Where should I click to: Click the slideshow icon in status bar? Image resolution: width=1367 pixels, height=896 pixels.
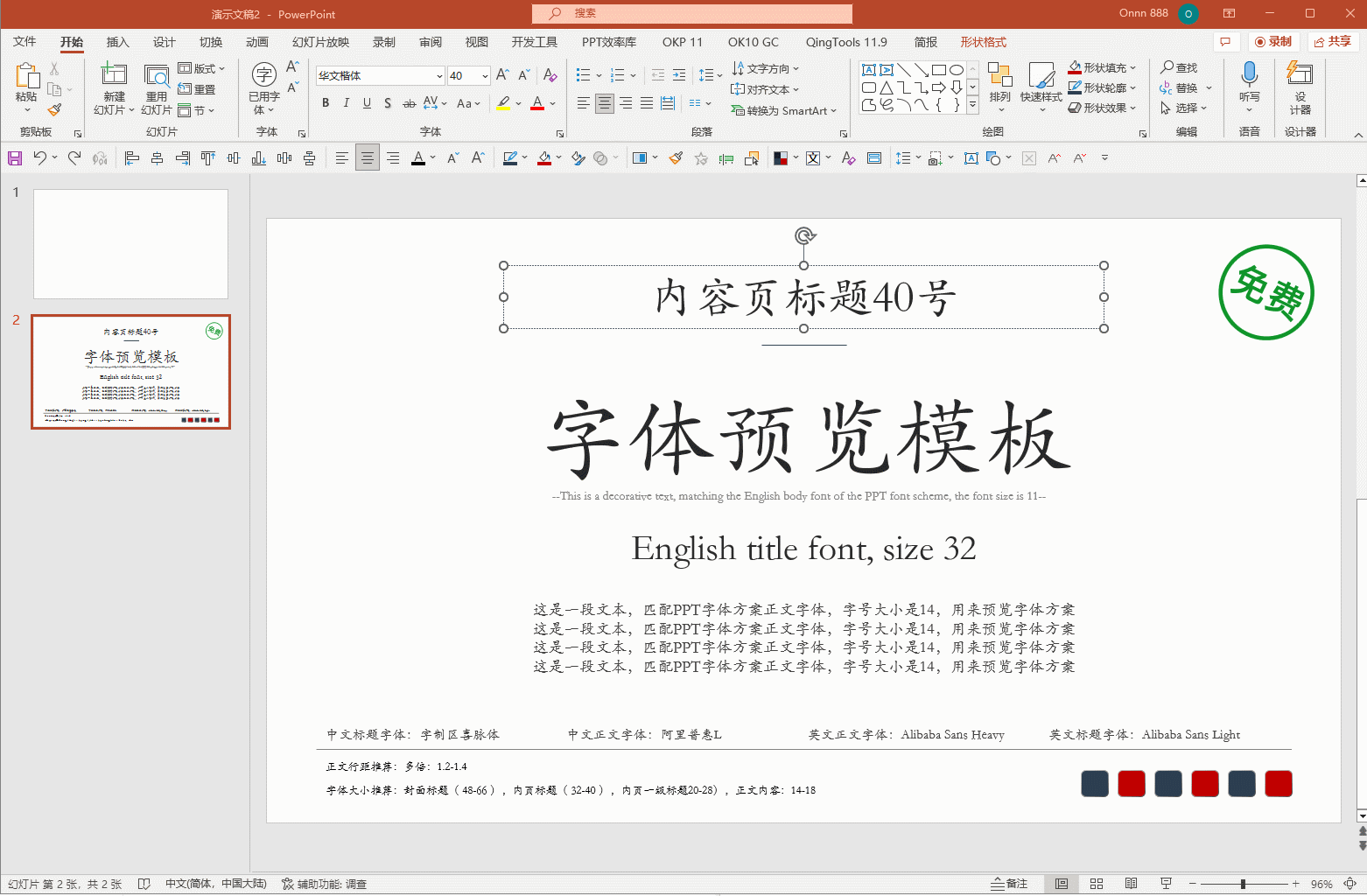click(1166, 884)
